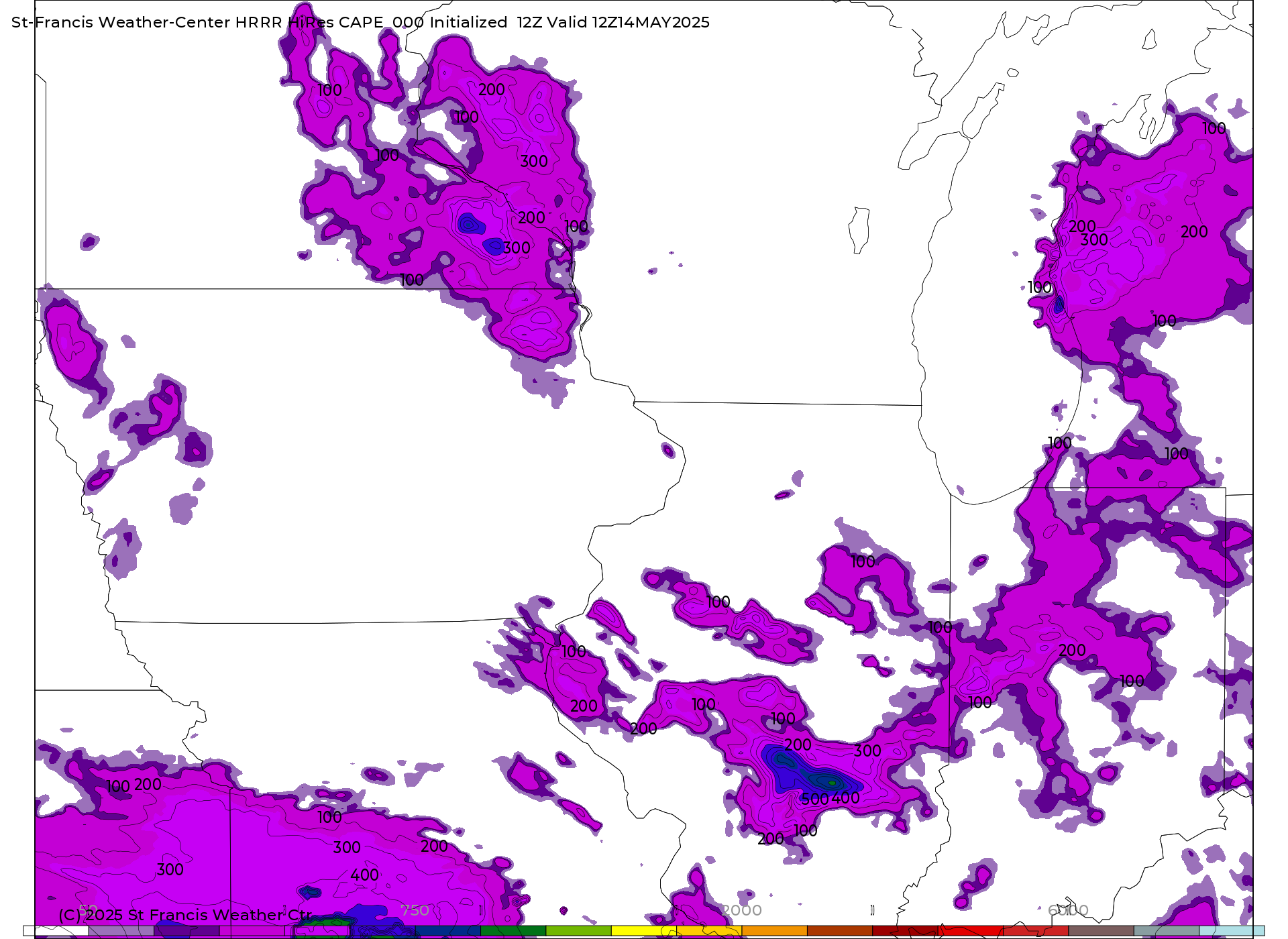Click the 2000 color bar scale label
Screen dimensions: 1288x939
pyautogui.click(x=741, y=910)
